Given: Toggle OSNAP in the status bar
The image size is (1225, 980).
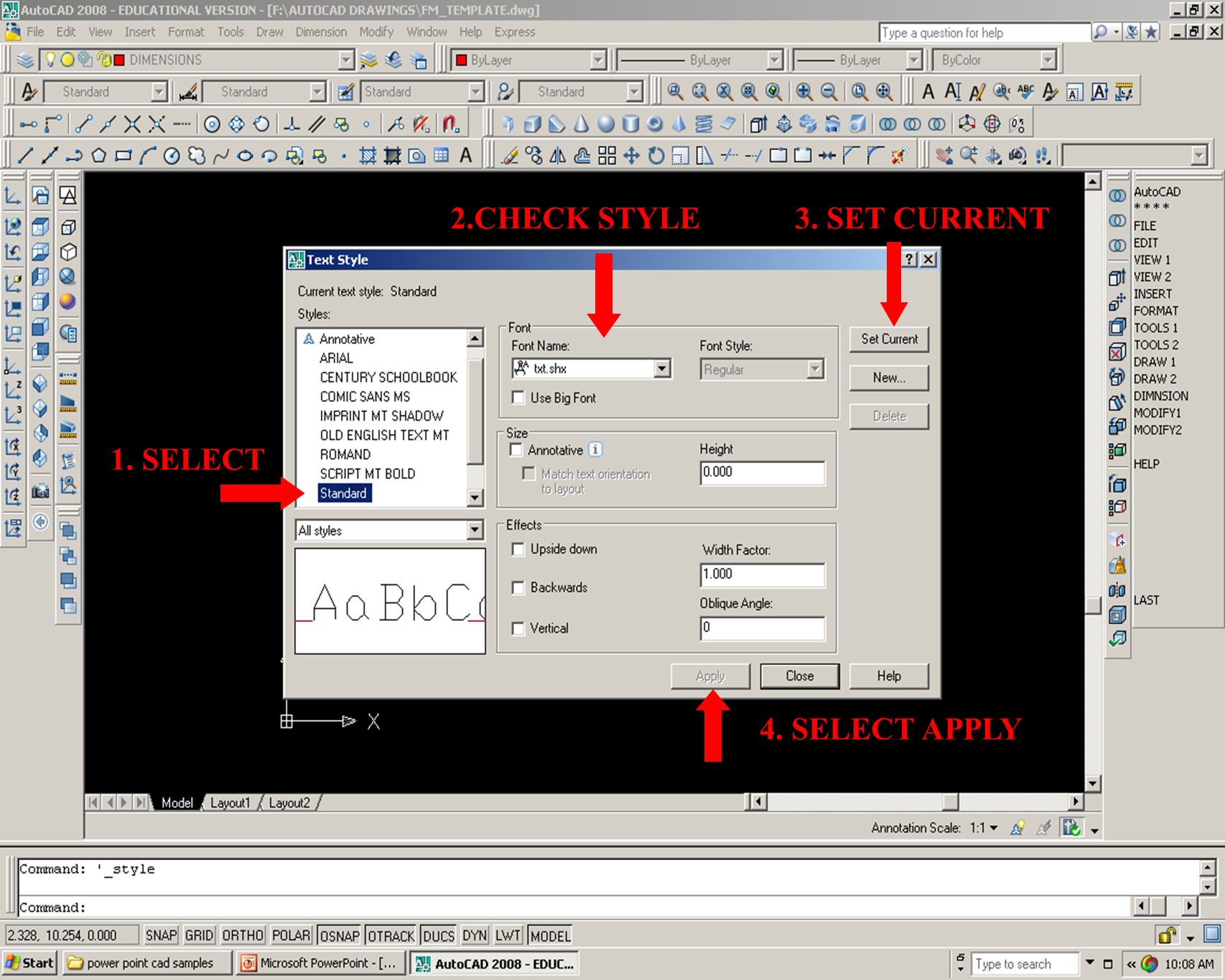Looking at the screenshot, I should click(340, 935).
